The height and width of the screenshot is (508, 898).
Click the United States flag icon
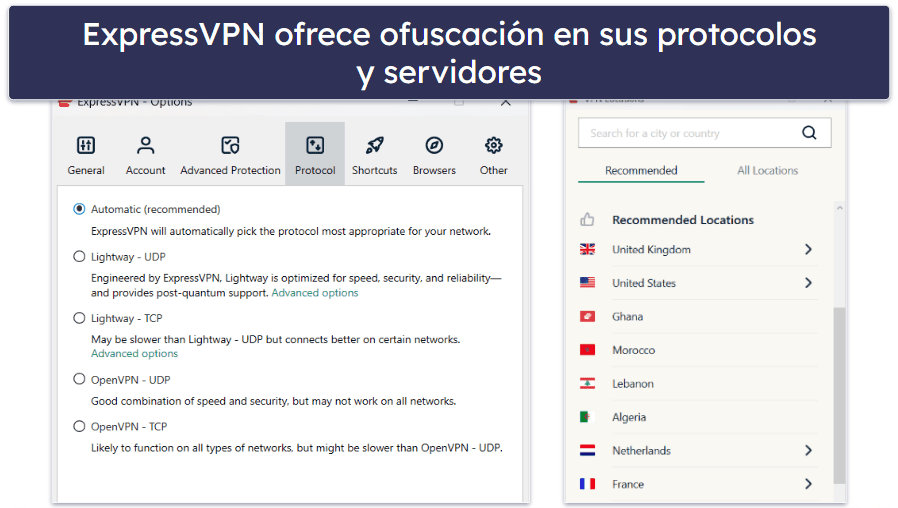point(587,282)
